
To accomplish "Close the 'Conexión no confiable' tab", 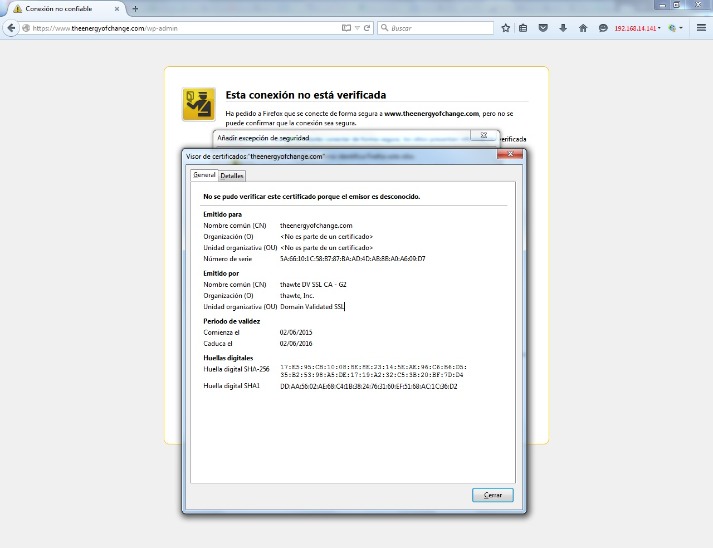I will 117,9.
